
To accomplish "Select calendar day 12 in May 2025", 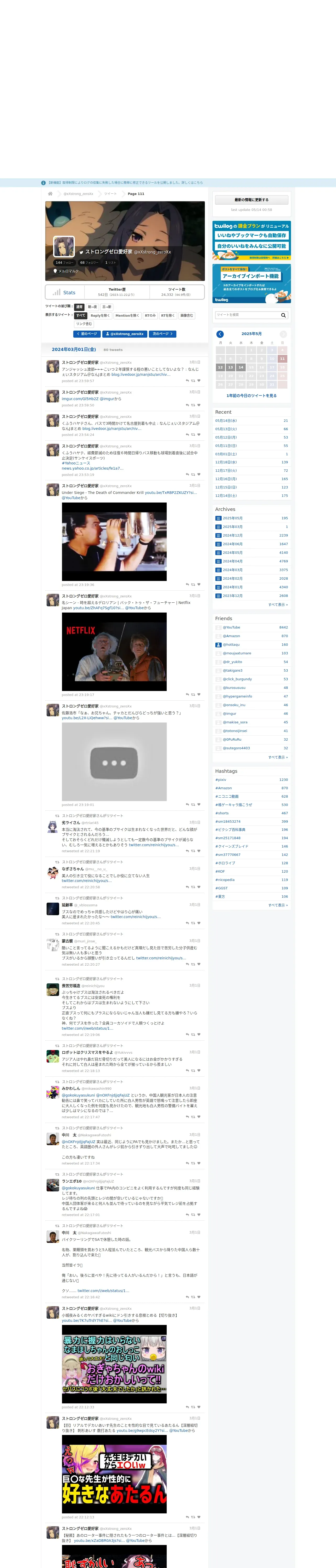I will pos(220,367).
